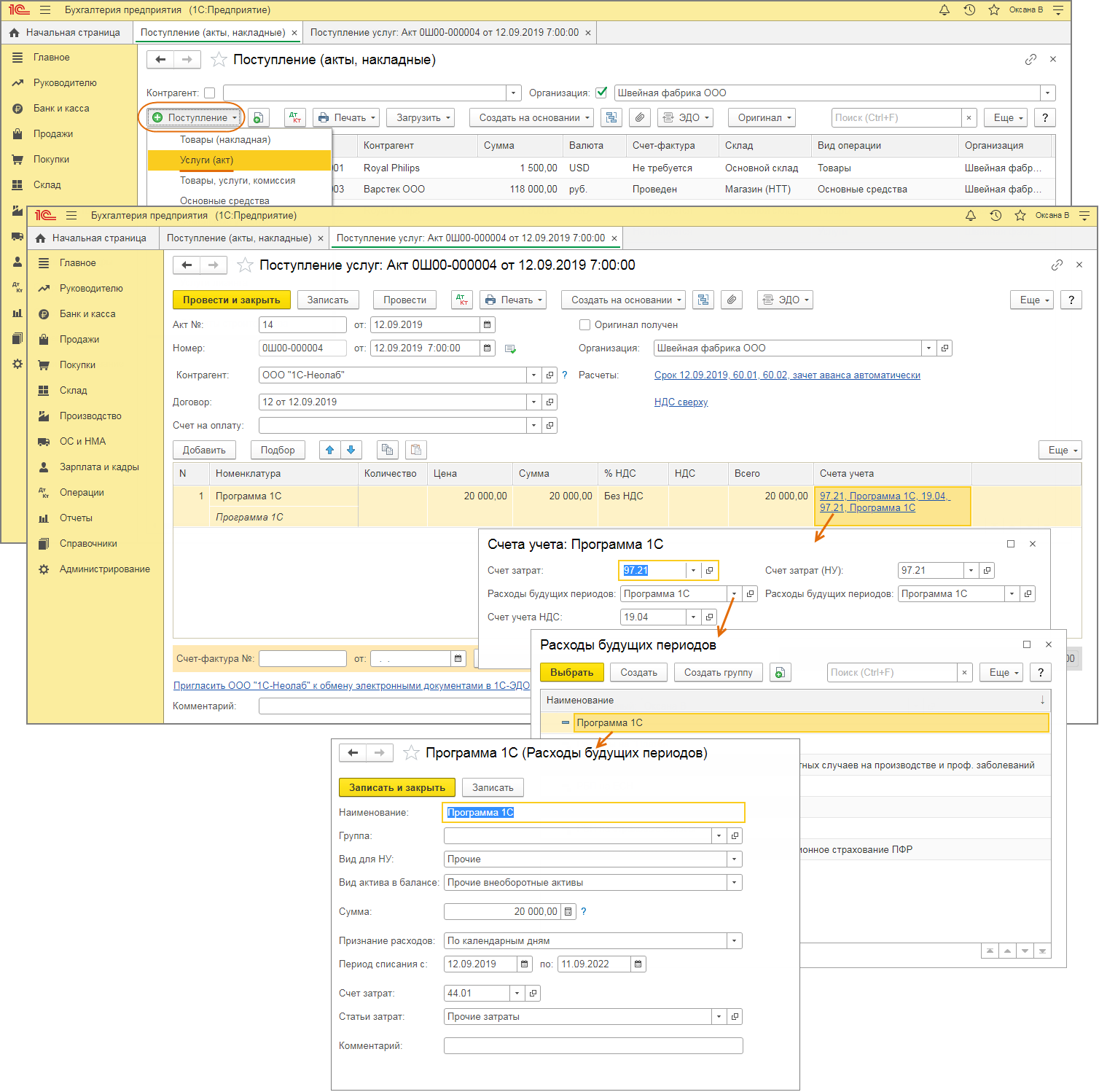
Task: Move row up in services table
Action: pos(329,450)
